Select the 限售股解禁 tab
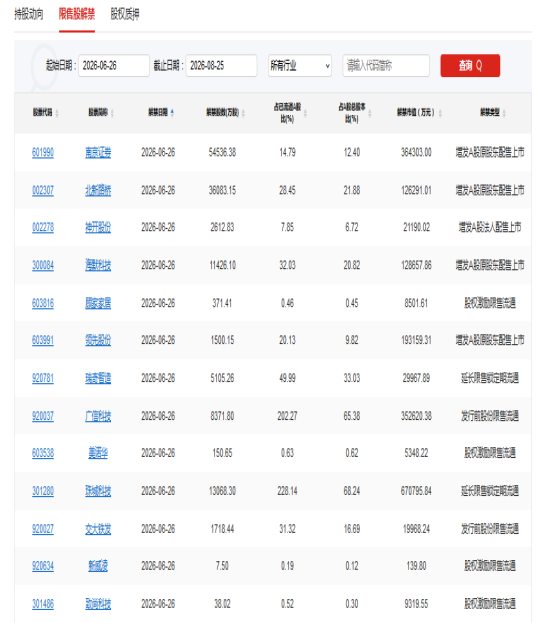This screenshot has height=623, width=549. (x=77, y=14)
